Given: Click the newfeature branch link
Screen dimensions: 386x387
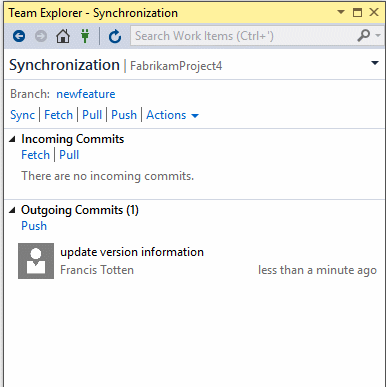Looking at the screenshot, I should coord(86,94).
